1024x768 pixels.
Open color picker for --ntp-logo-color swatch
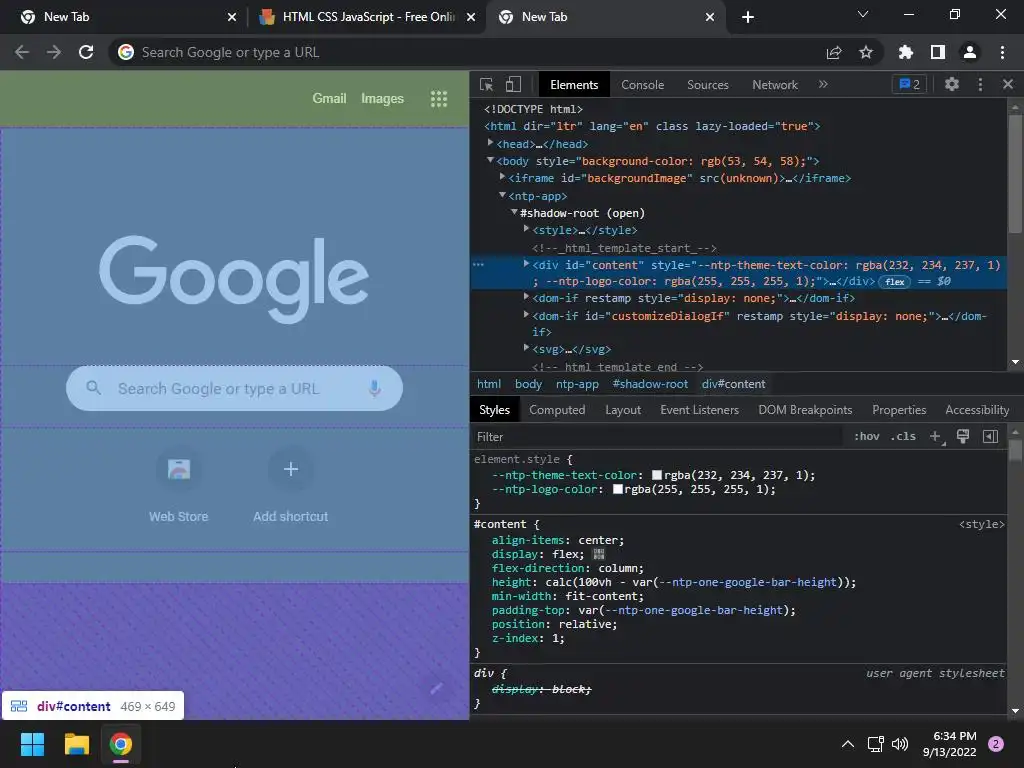pos(617,489)
